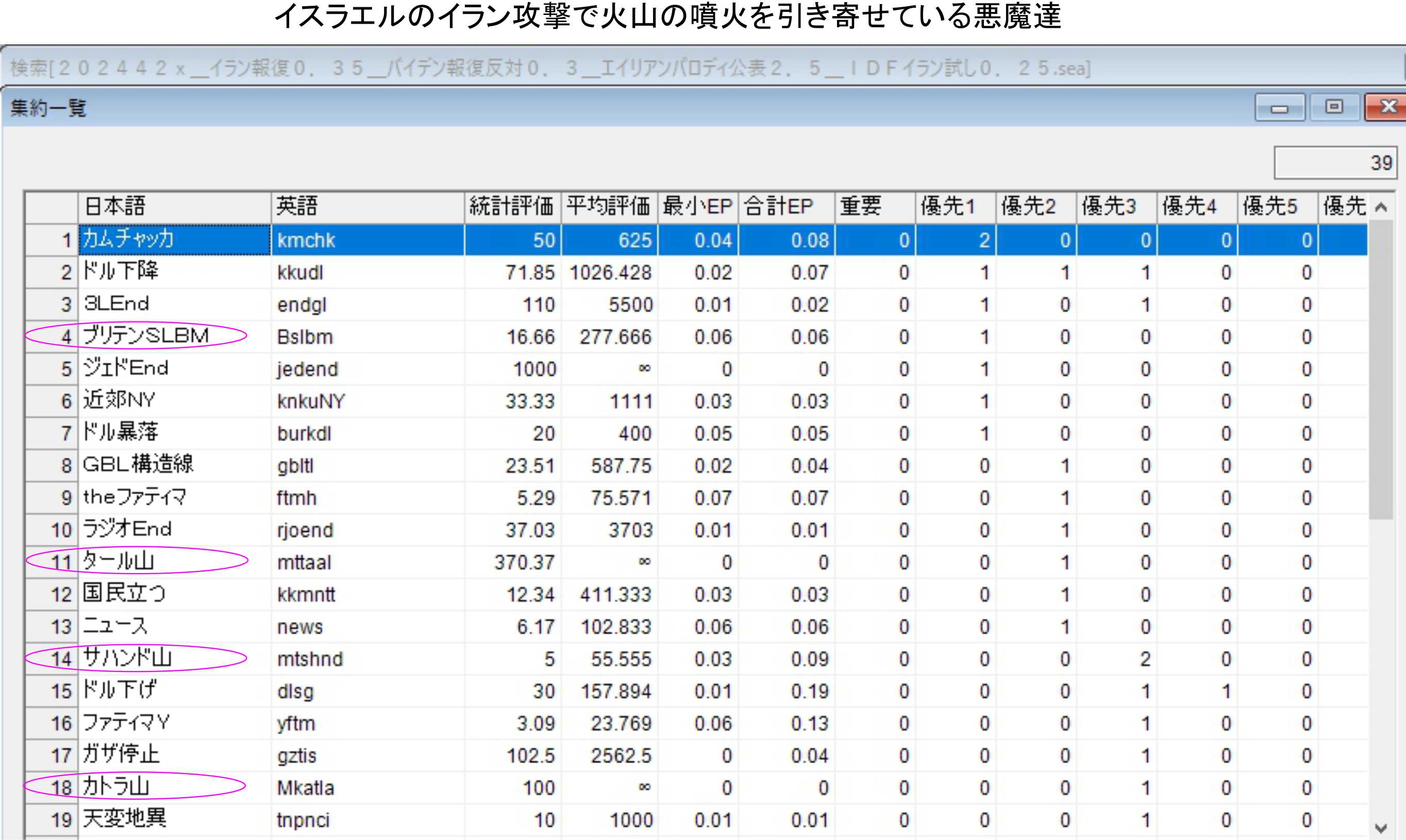This screenshot has width=1406, height=840.
Task: Click the 合計EP column header
Action: tap(787, 207)
